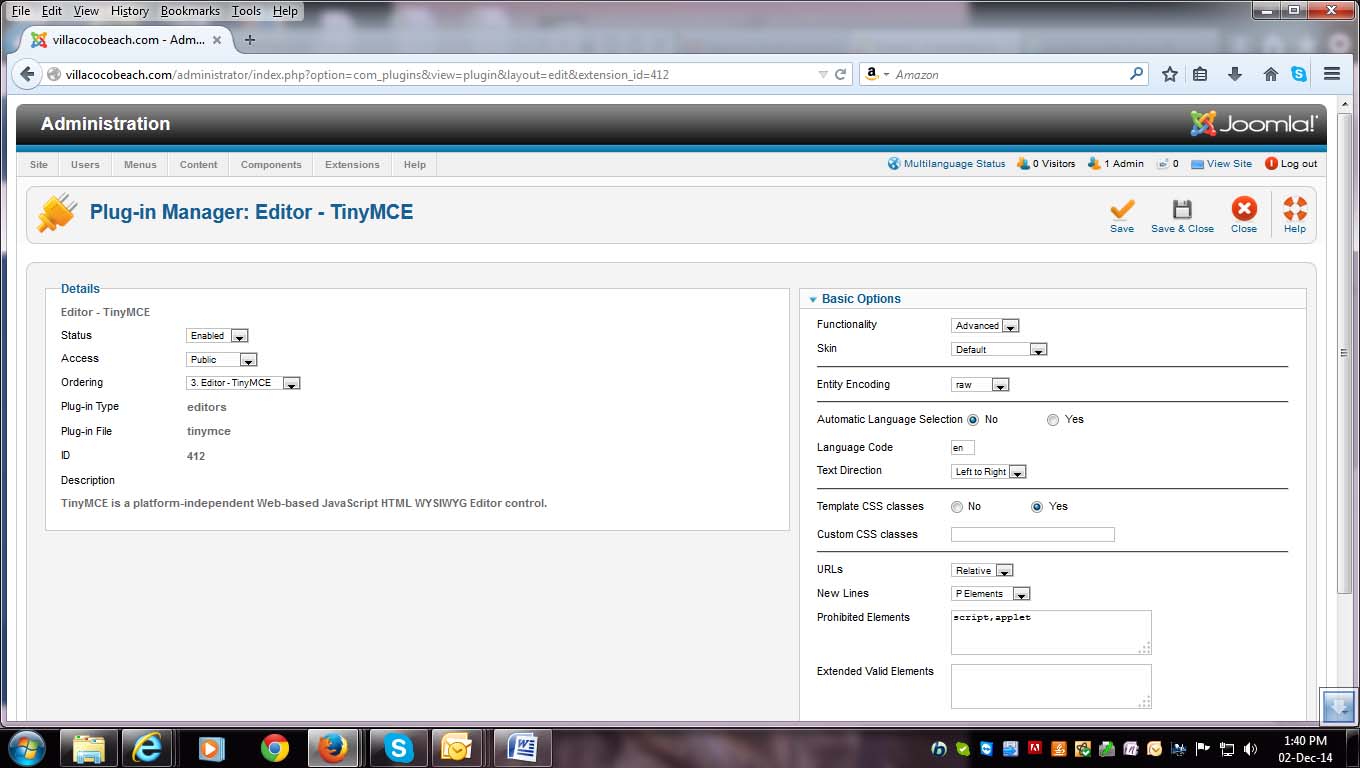Image resolution: width=1360 pixels, height=768 pixels.
Task: Open the Help lifebuoy icon
Action: (x=1295, y=208)
